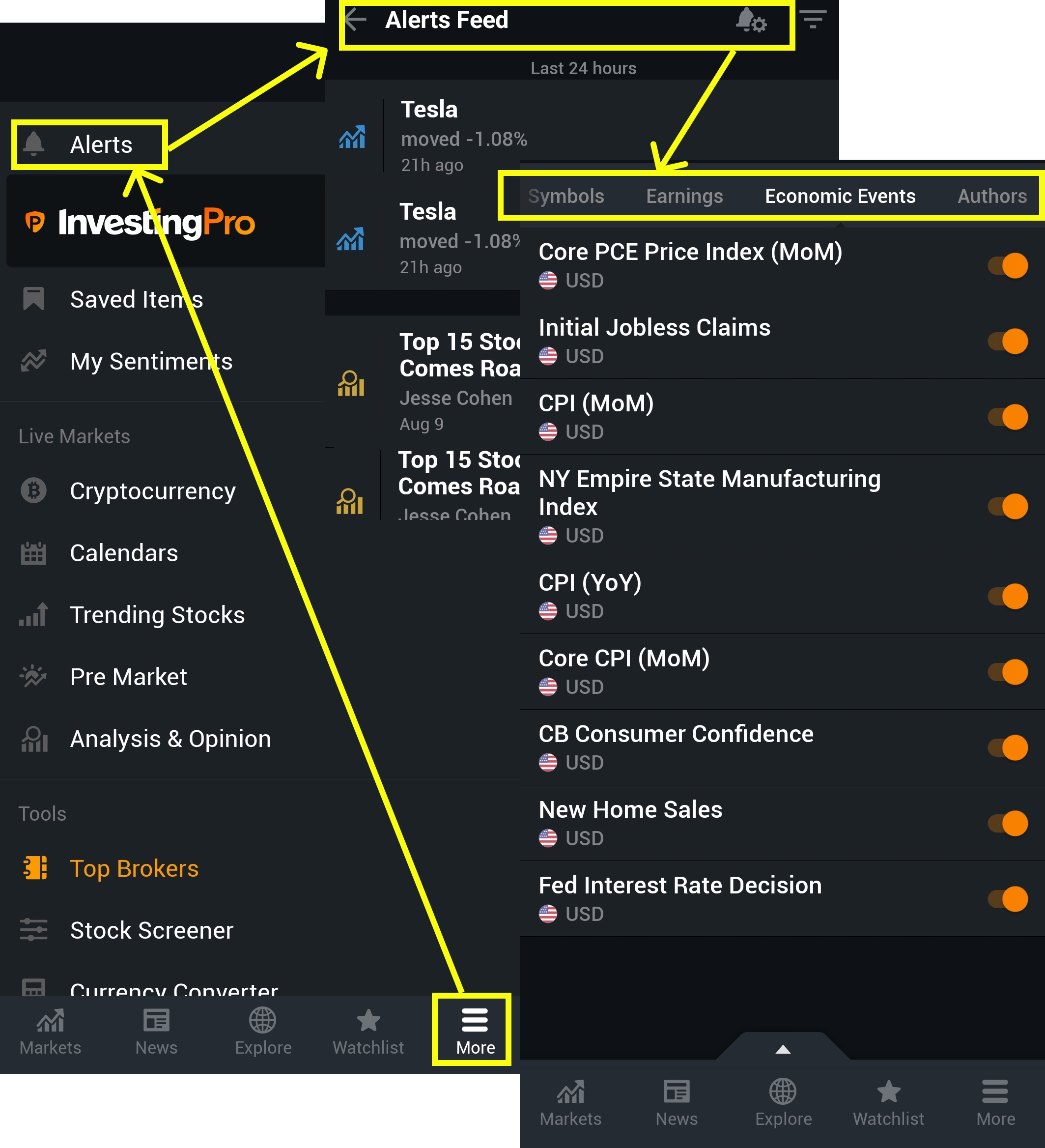The image size is (1045, 1148).
Task: Open alert notification settings
Action: (752, 22)
